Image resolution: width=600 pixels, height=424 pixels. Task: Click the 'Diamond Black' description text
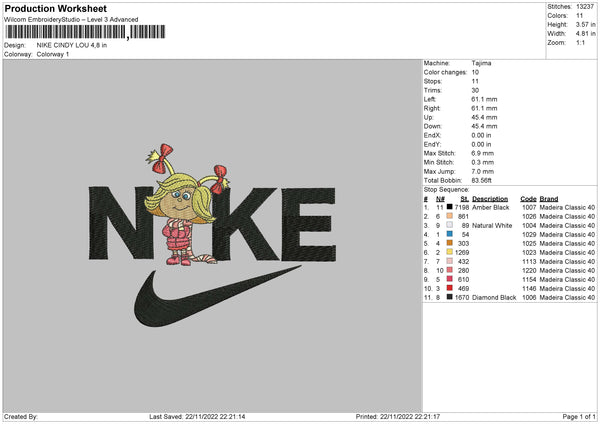494,297
